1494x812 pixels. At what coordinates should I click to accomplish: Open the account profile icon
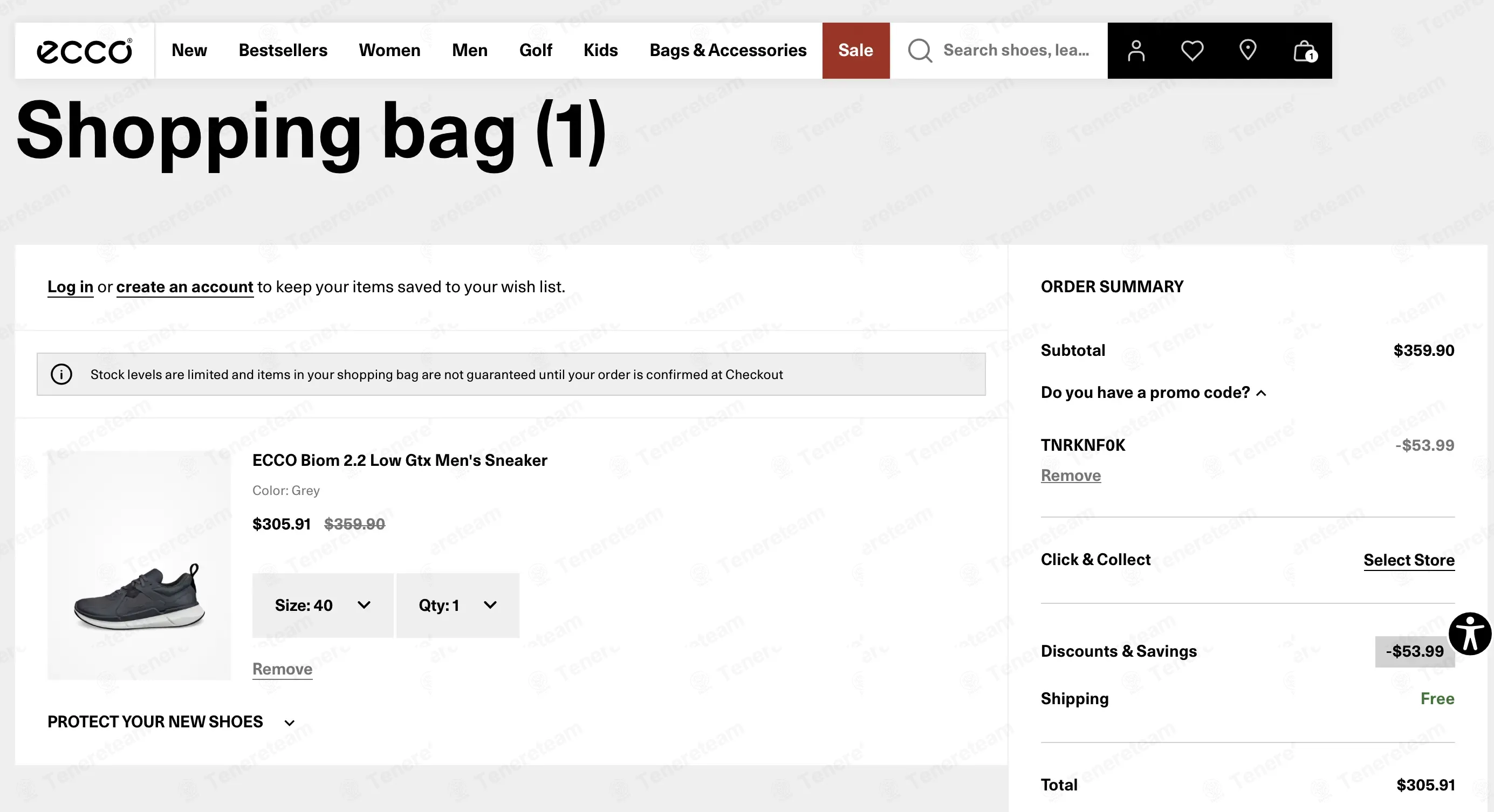pyautogui.click(x=1135, y=51)
